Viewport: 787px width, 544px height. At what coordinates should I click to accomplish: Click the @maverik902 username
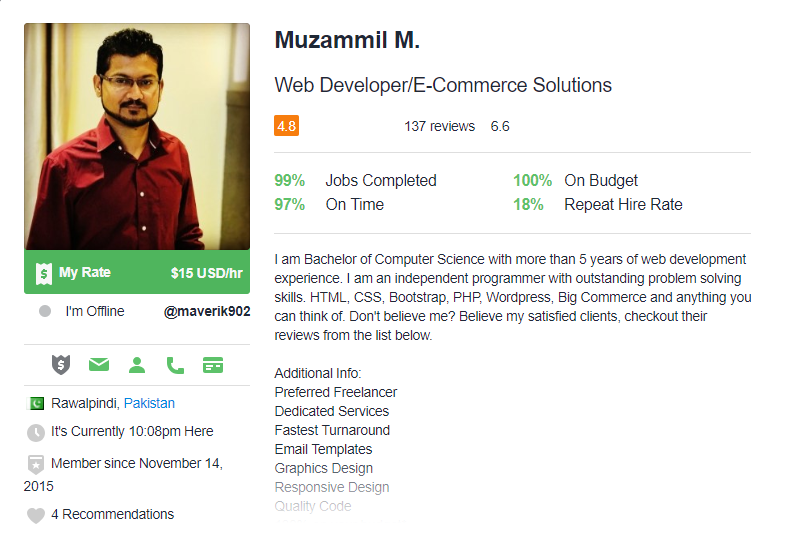coord(207,312)
